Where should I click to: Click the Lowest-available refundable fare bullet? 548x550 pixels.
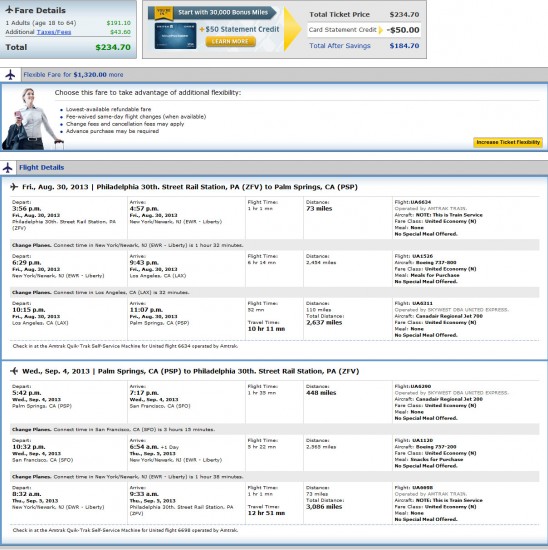[x=108, y=109]
